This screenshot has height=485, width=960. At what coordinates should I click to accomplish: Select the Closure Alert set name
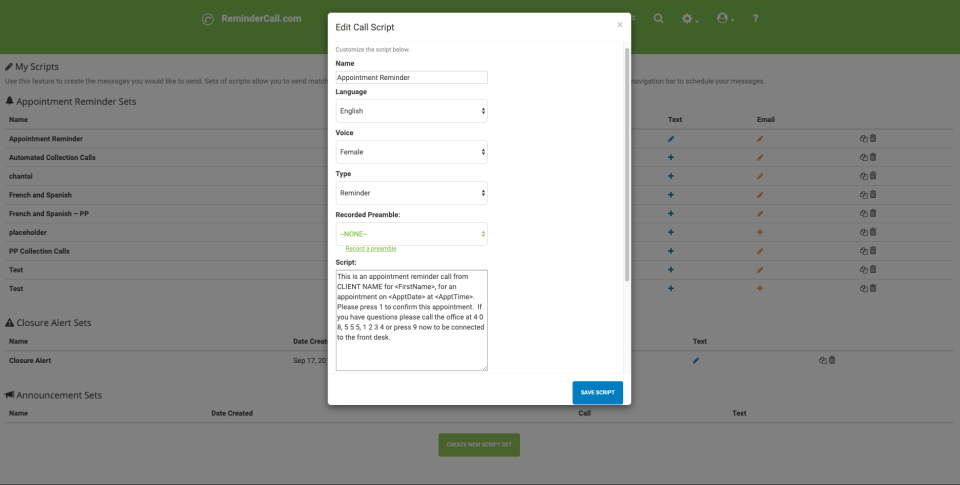tap(30, 361)
